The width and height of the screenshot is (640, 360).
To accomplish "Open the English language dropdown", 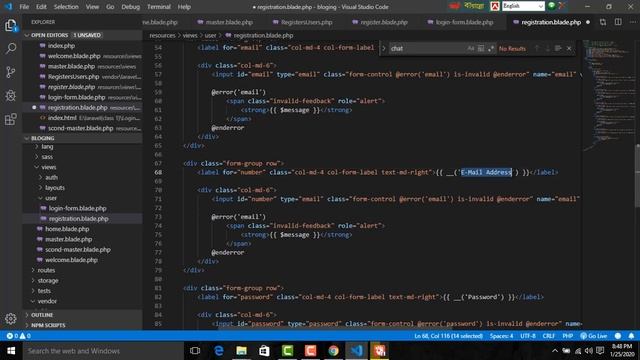I will click(x=523, y=6).
